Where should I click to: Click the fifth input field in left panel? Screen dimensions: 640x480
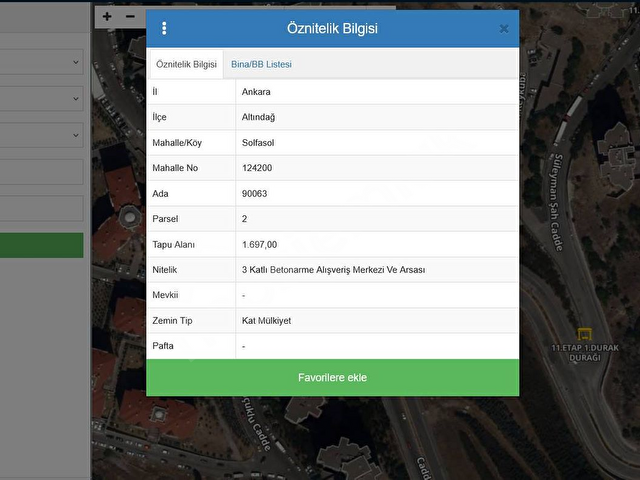[41, 208]
